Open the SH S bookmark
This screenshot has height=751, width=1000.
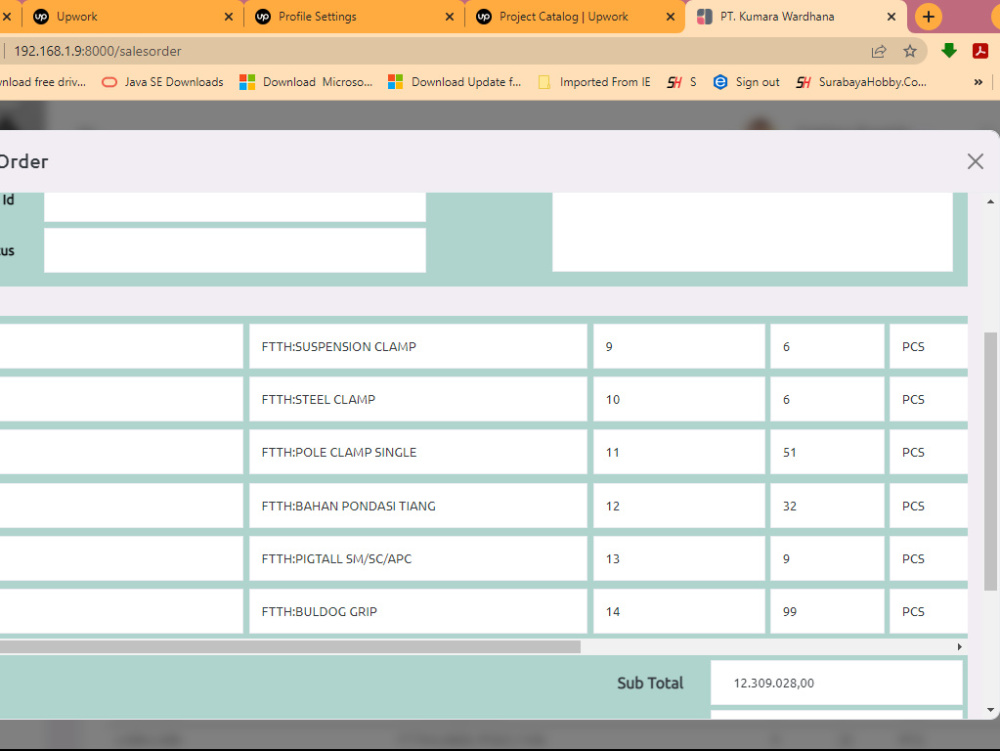[x=682, y=82]
